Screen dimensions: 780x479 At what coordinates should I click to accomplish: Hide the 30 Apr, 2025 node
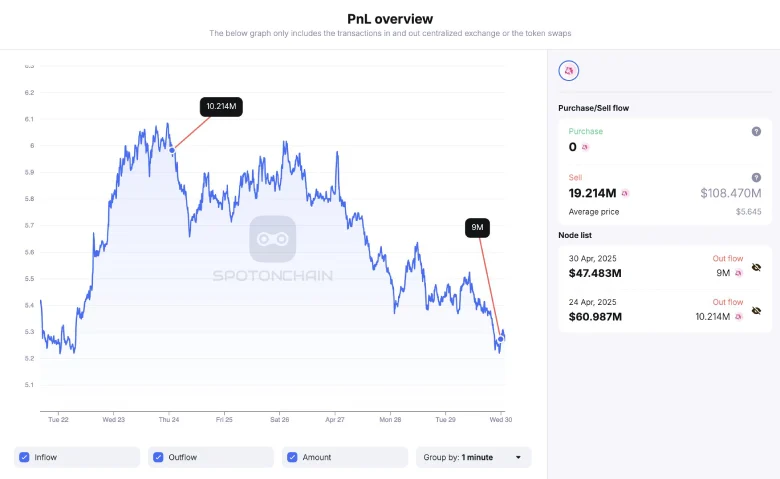[757, 267]
